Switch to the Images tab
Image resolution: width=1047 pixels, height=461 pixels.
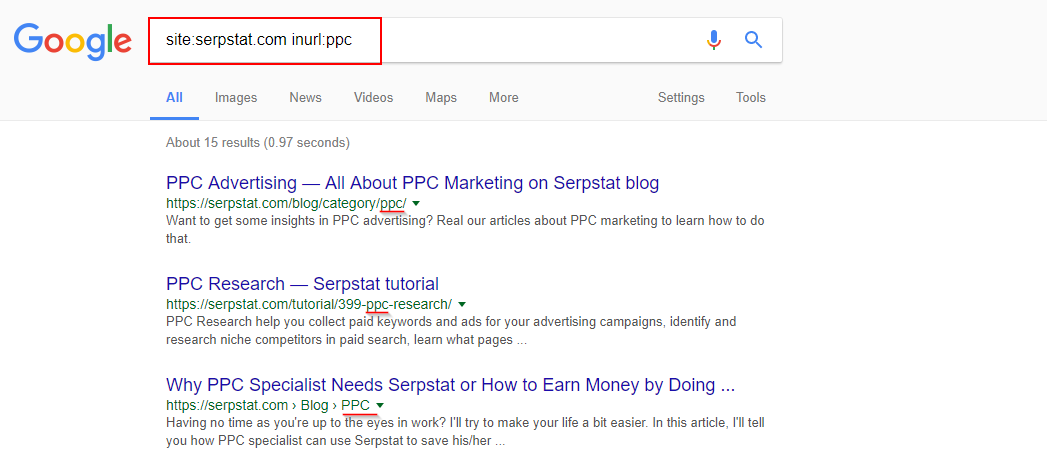point(236,98)
